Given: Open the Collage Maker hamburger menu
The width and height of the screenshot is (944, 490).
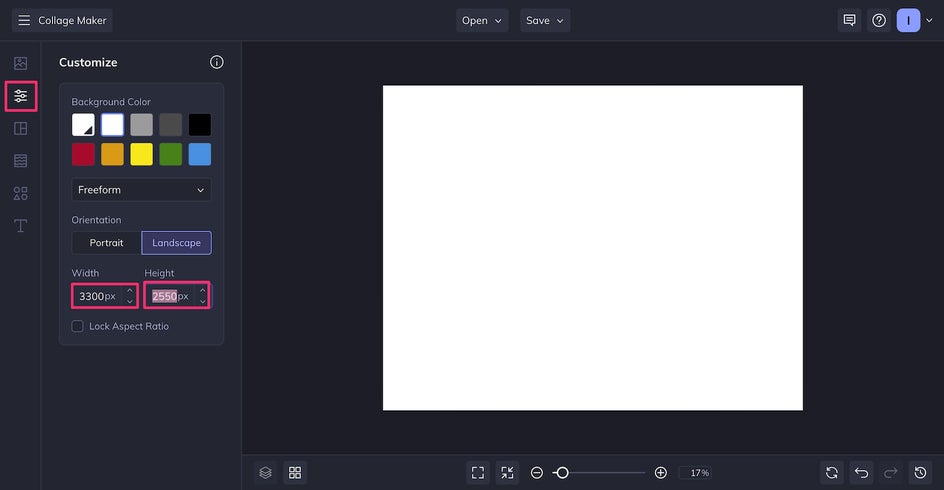Looking at the screenshot, I should tap(24, 20).
